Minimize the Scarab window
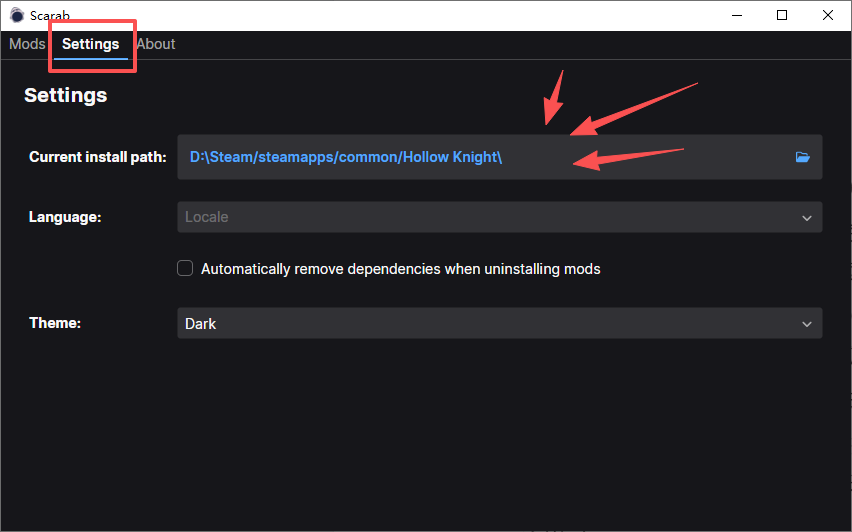This screenshot has height=532, width=852. tap(737, 15)
